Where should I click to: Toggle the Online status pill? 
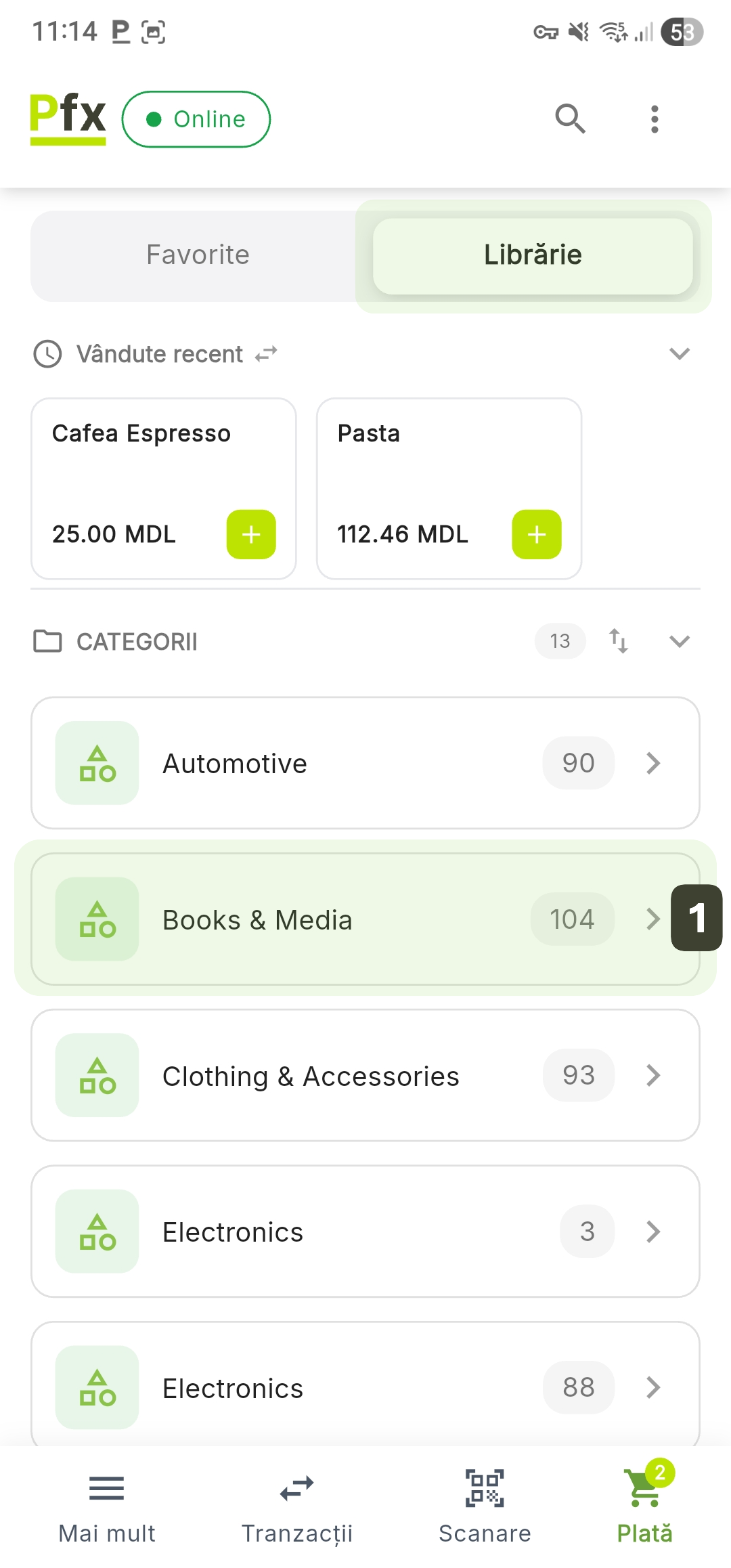[x=196, y=119]
